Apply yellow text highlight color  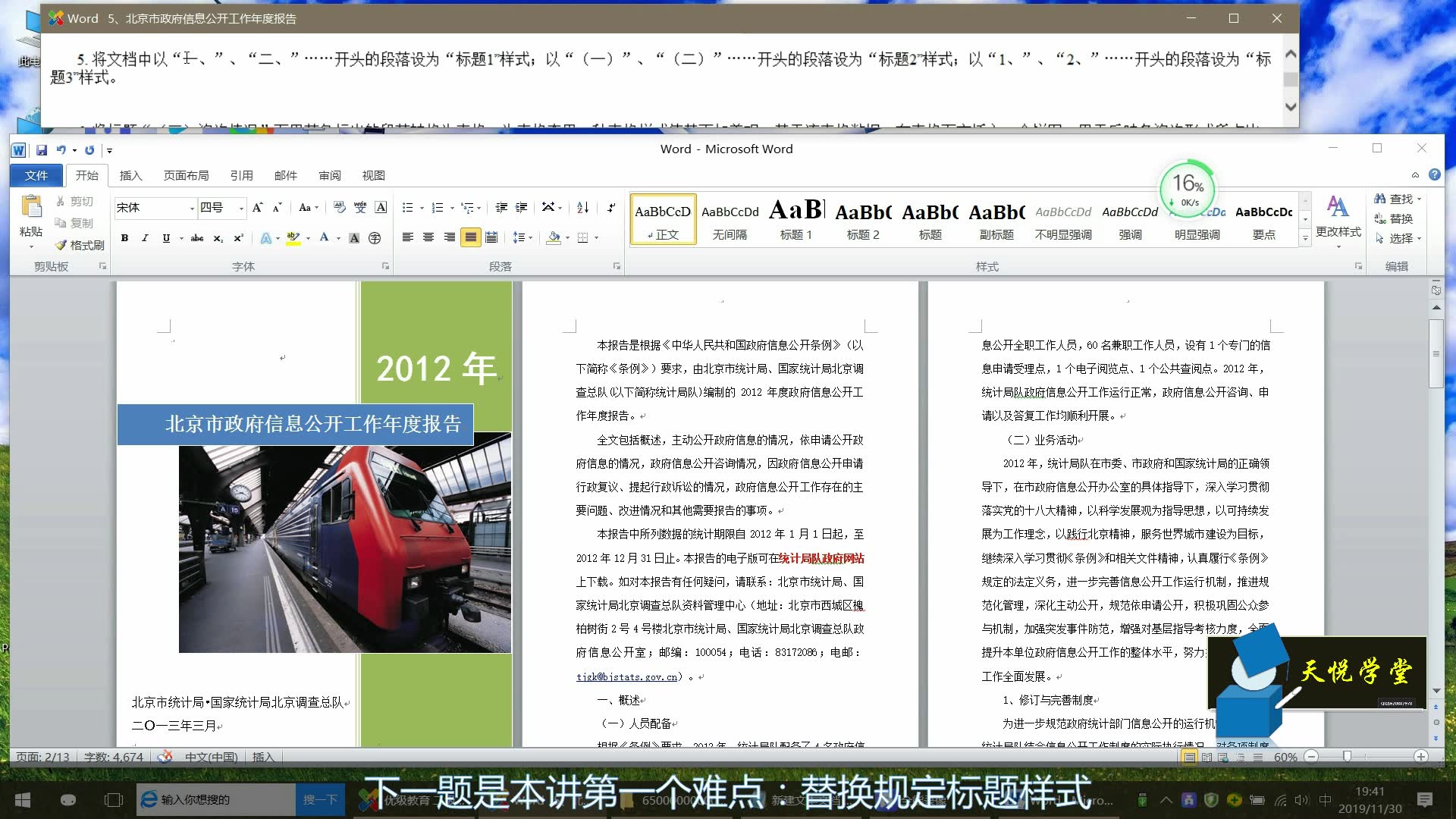pyautogui.click(x=293, y=237)
